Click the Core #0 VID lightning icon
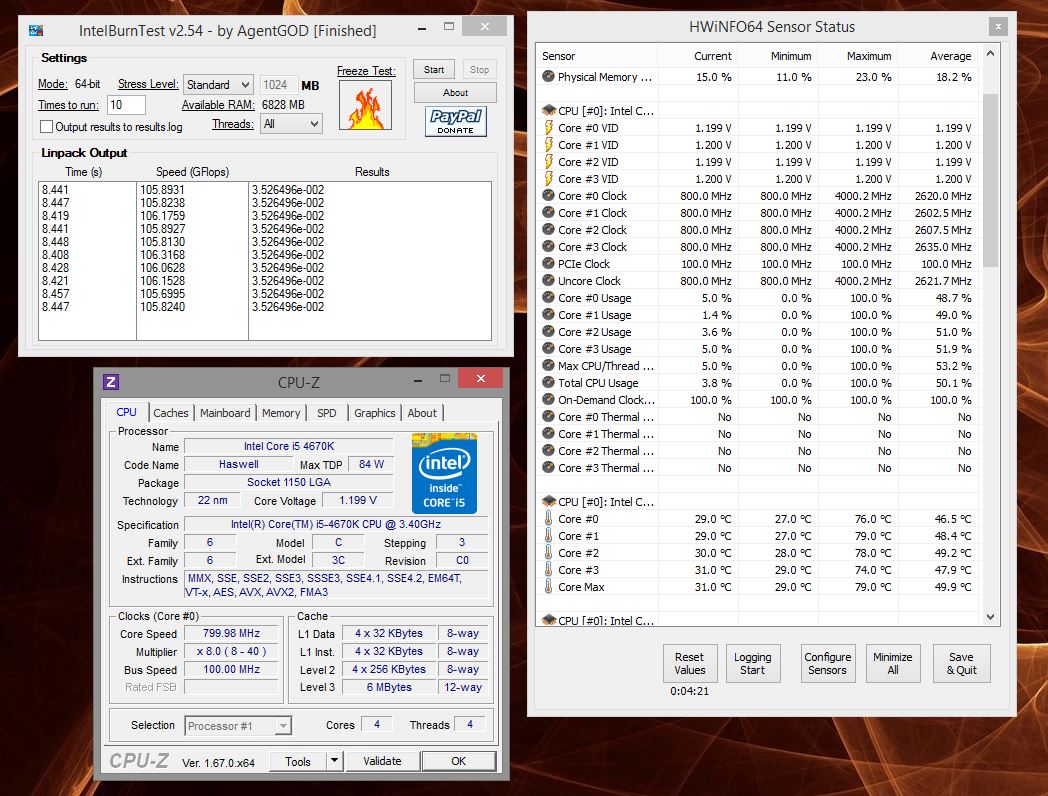1048x796 pixels. (x=549, y=127)
